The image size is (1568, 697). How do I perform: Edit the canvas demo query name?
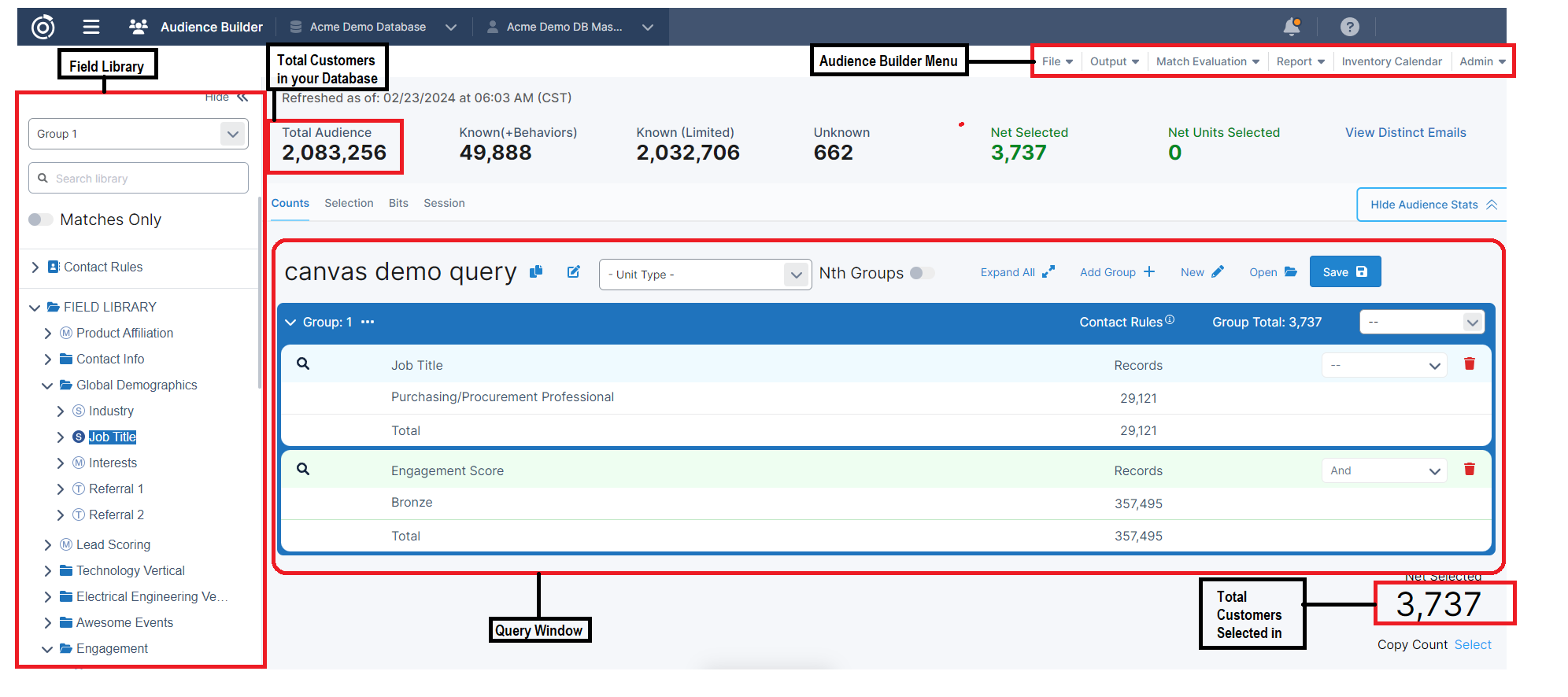point(574,271)
